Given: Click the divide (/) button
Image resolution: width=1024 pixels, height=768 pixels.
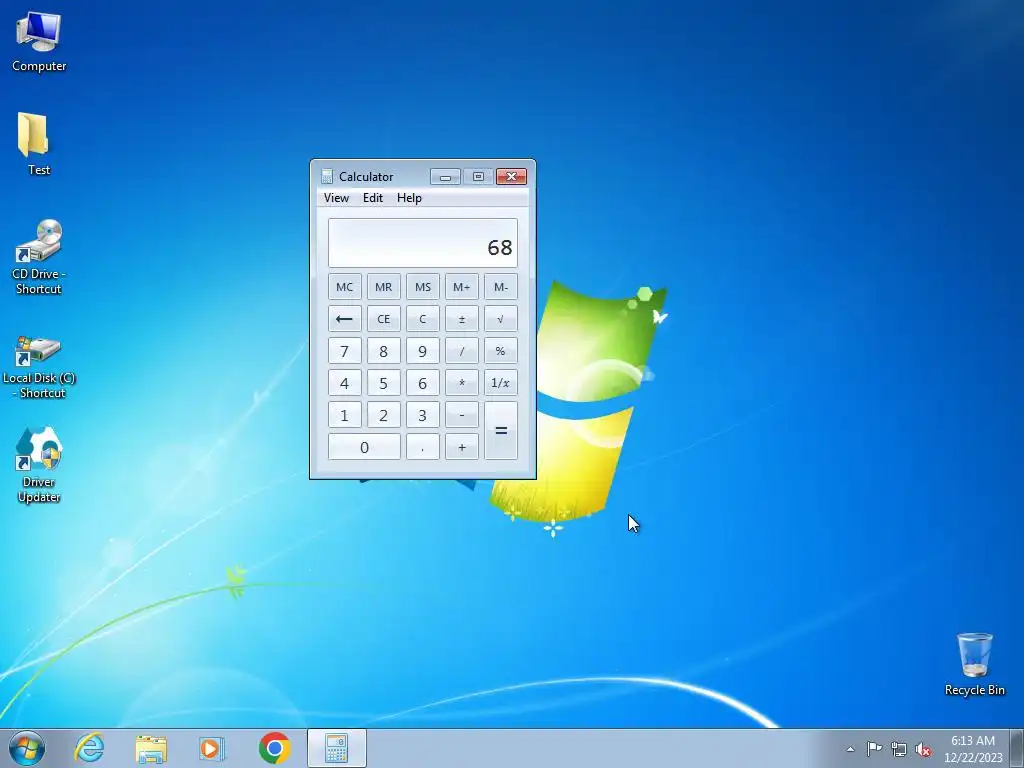Looking at the screenshot, I should tap(462, 351).
